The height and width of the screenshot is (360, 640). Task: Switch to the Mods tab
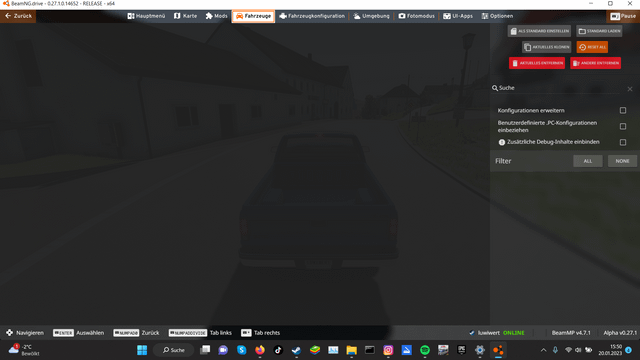pyautogui.click(x=216, y=16)
